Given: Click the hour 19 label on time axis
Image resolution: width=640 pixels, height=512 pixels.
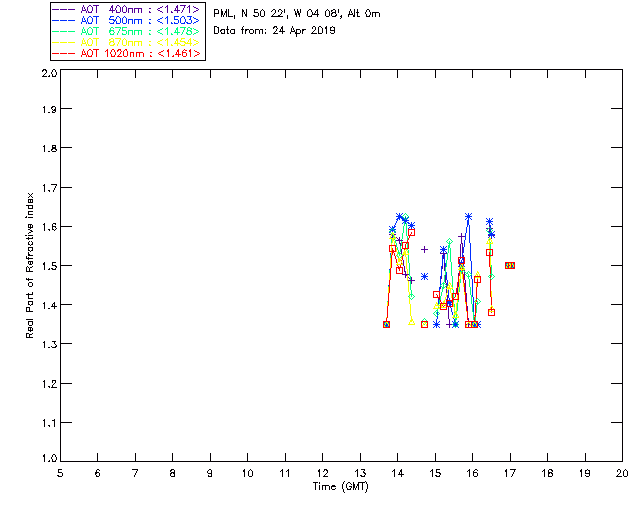Looking at the screenshot, I should (x=585, y=474).
